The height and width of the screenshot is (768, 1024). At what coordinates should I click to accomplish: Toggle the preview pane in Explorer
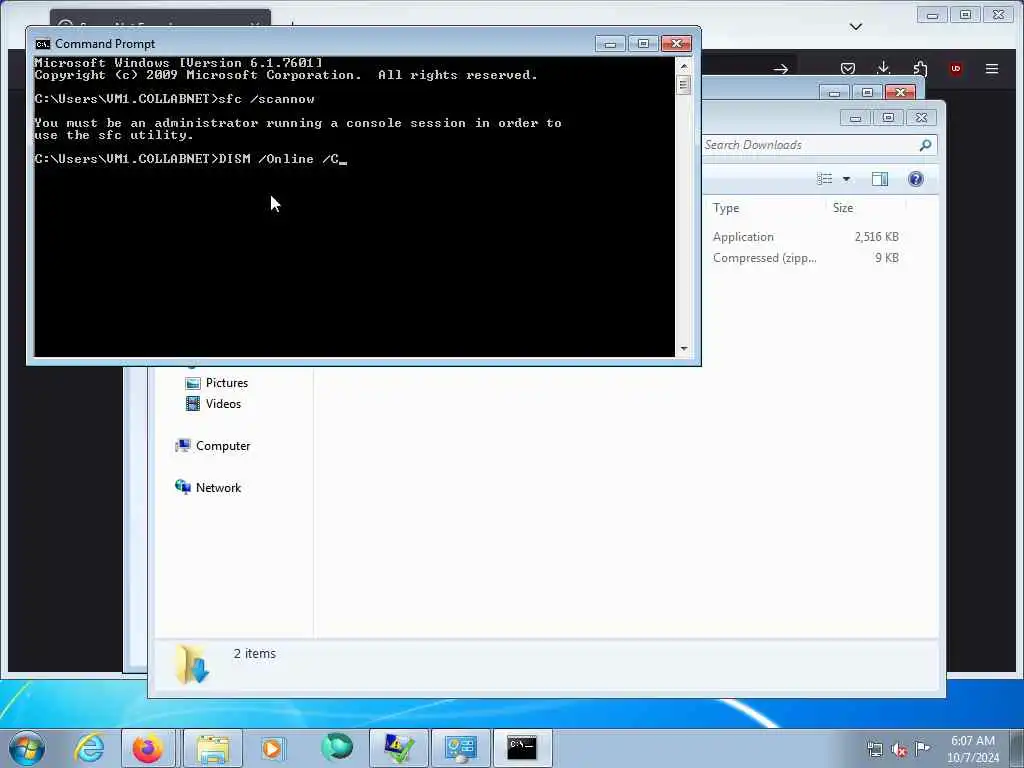(x=880, y=179)
